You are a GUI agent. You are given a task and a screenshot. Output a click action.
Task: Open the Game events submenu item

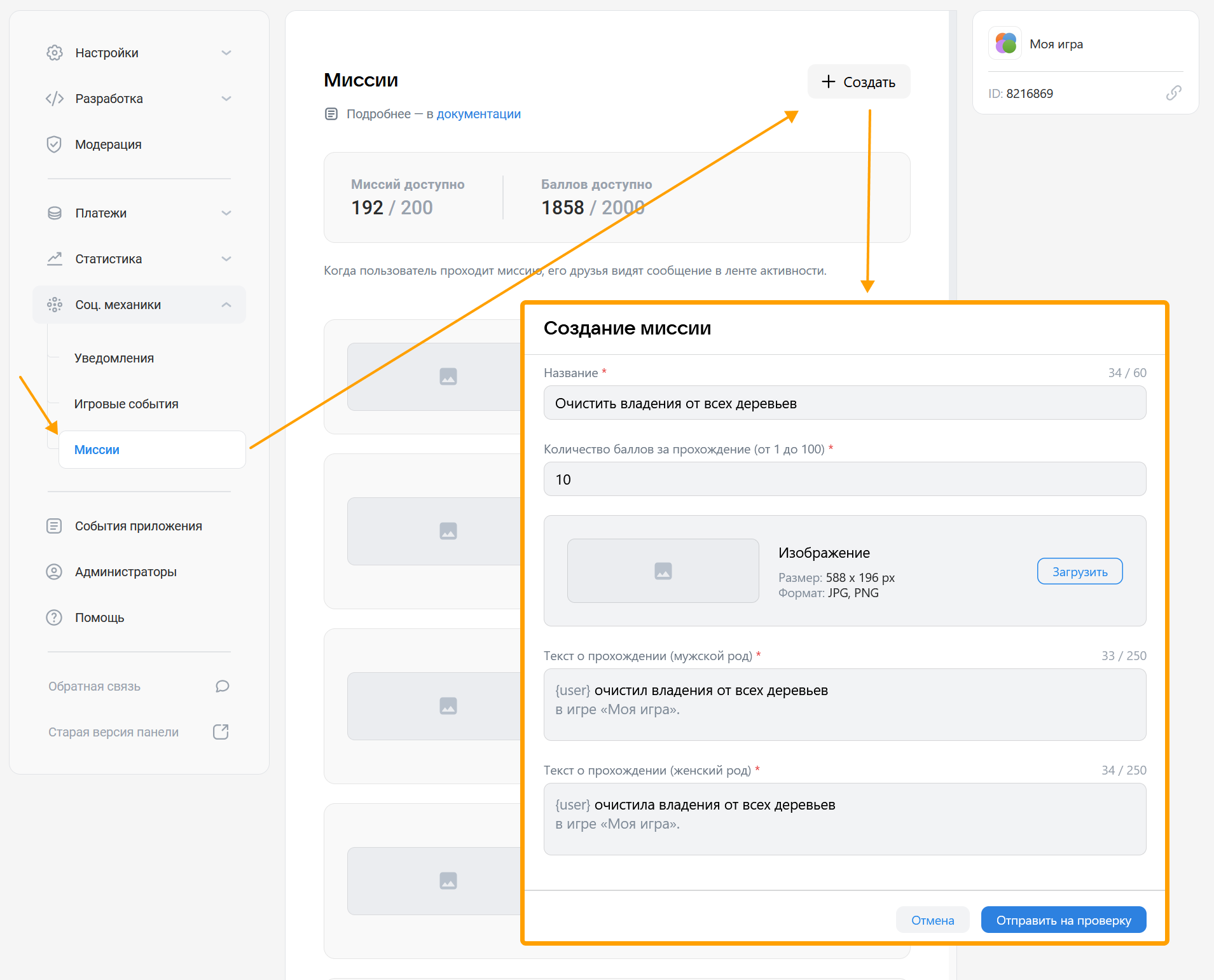126,404
